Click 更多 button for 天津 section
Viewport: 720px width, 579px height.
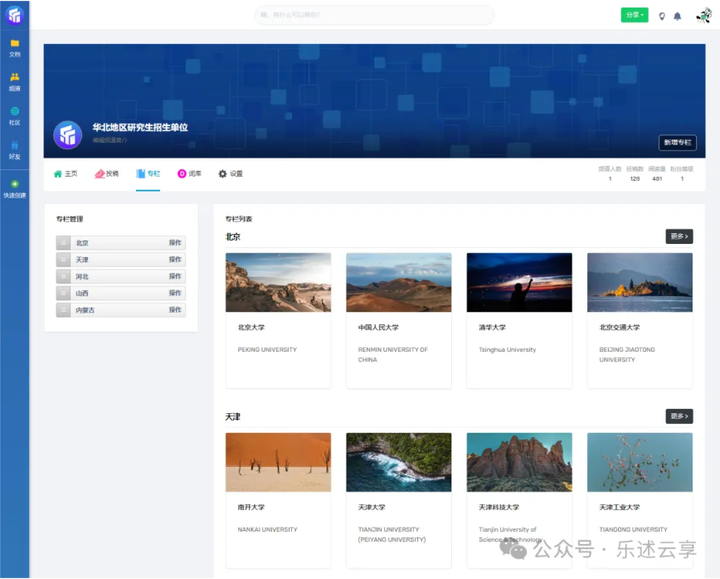679,416
